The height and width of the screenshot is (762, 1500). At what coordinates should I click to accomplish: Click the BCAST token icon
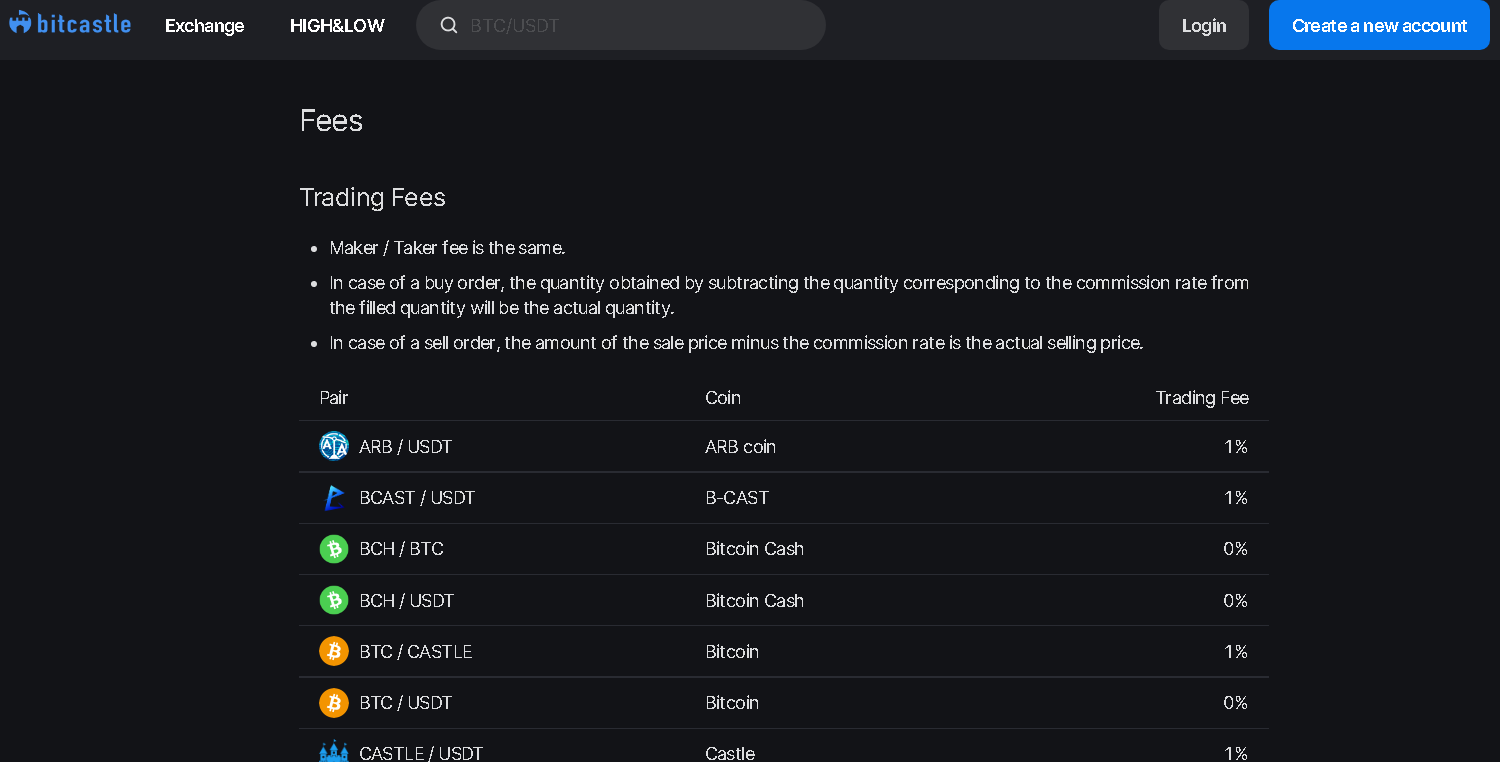tap(333, 498)
